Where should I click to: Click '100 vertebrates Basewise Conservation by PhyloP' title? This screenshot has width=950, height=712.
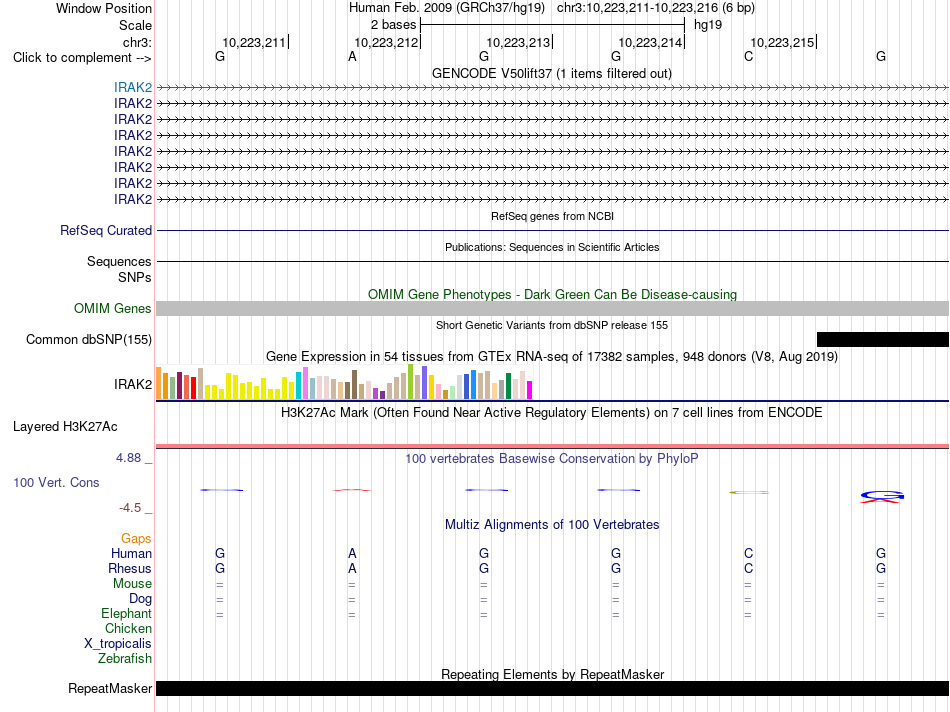coord(552,459)
